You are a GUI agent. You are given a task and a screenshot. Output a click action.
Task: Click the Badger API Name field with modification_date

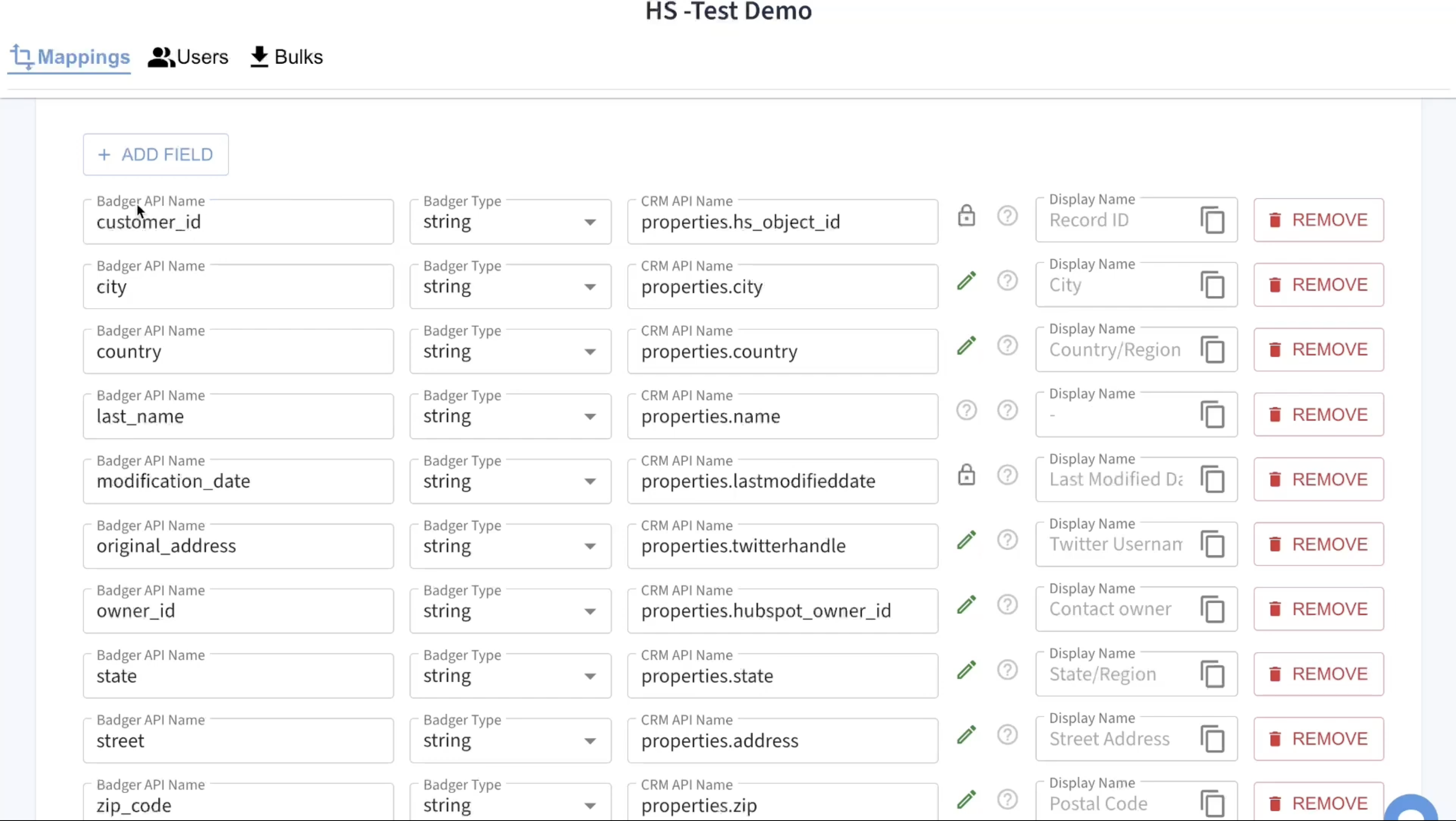coord(238,482)
